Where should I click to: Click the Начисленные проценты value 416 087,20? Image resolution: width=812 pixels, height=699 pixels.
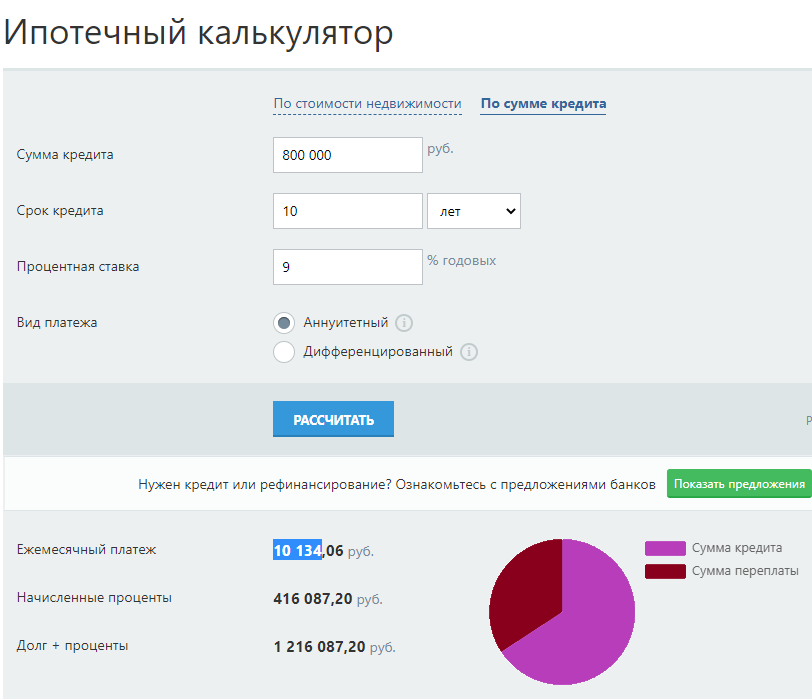tap(314, 597)
